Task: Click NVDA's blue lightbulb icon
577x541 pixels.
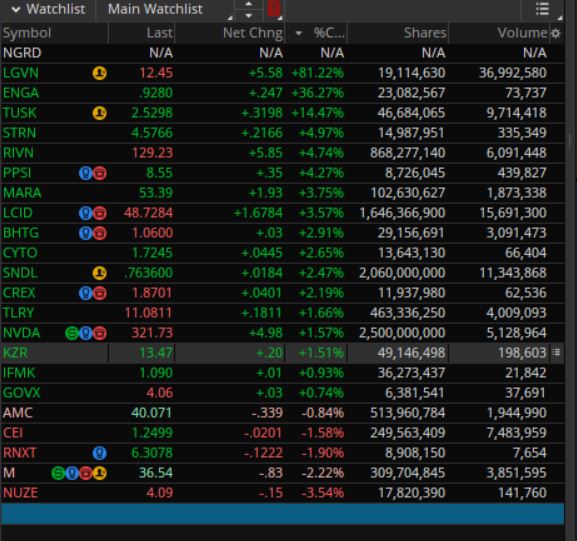Action: click(85, 333)
